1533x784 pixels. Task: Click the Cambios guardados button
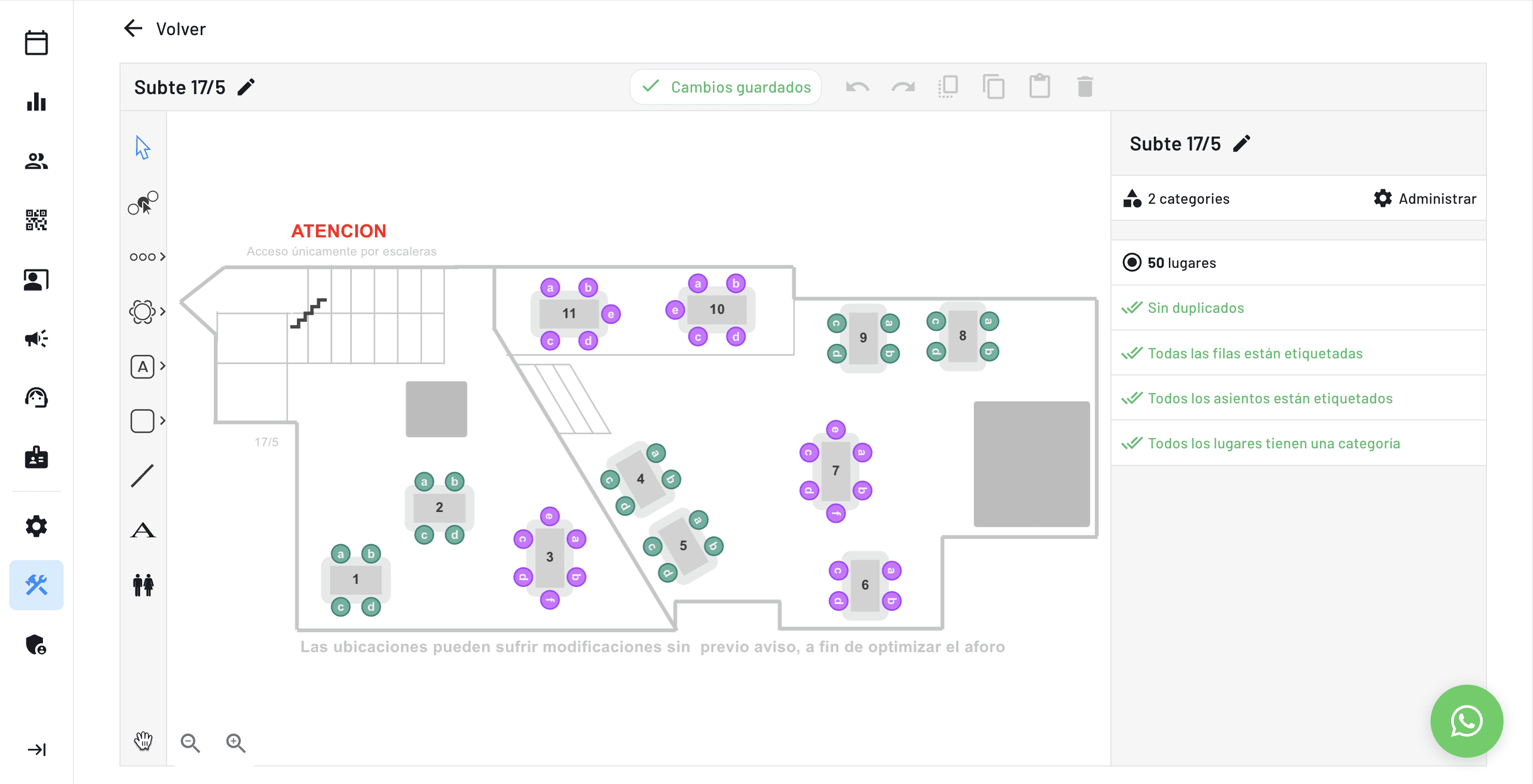pyautogui.click(x=726, y=87)
